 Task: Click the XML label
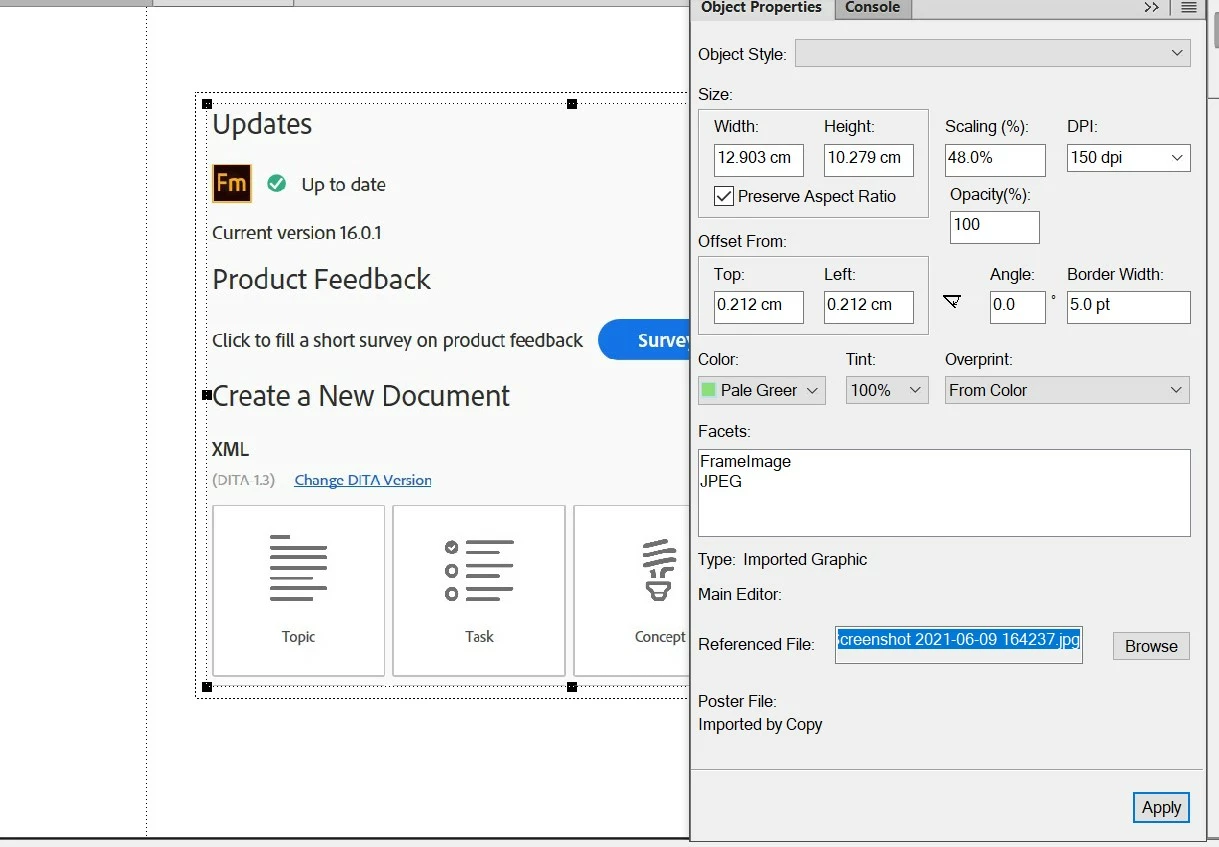(x=231, y=450)
